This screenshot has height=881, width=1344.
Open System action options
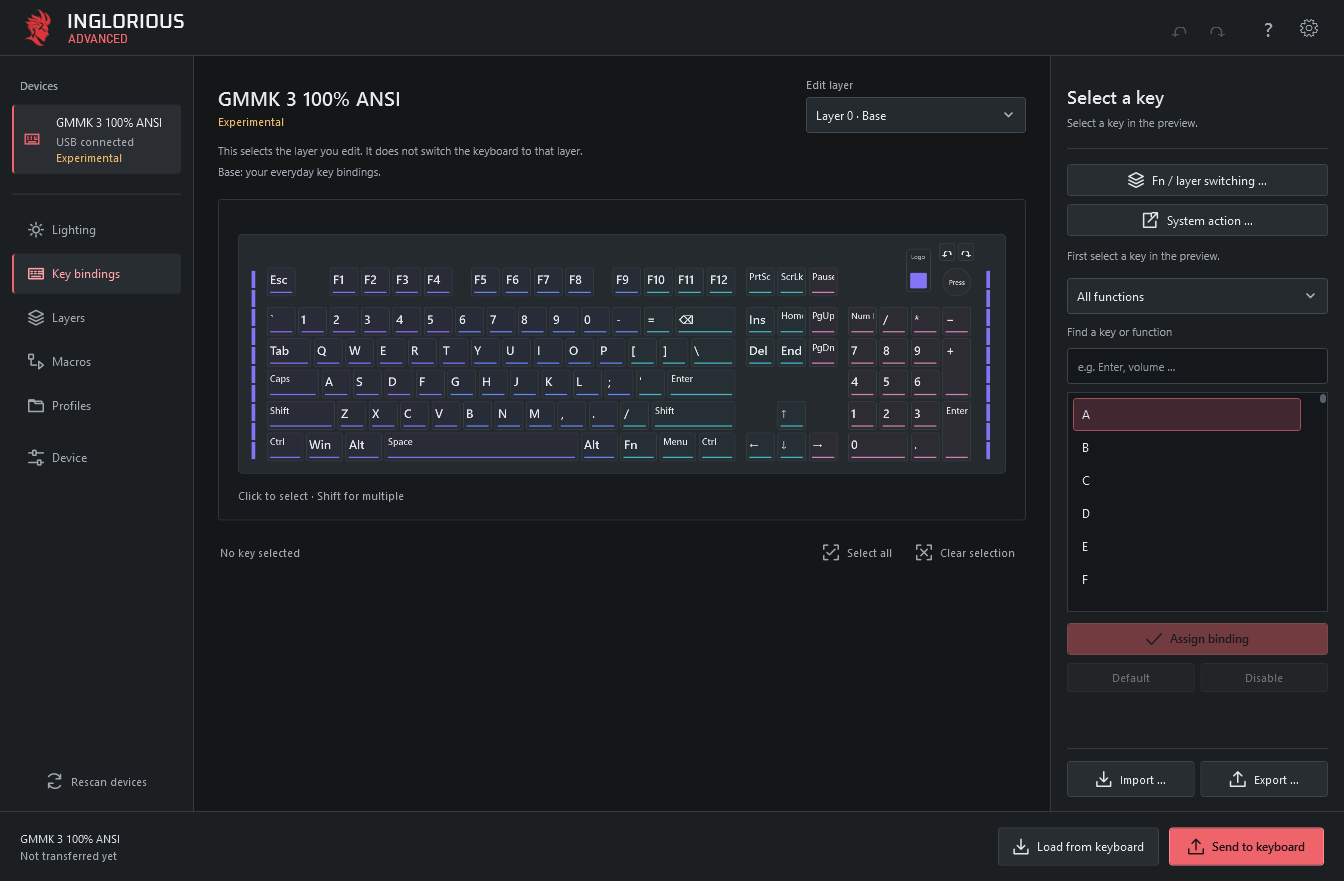pos(1197,220)
